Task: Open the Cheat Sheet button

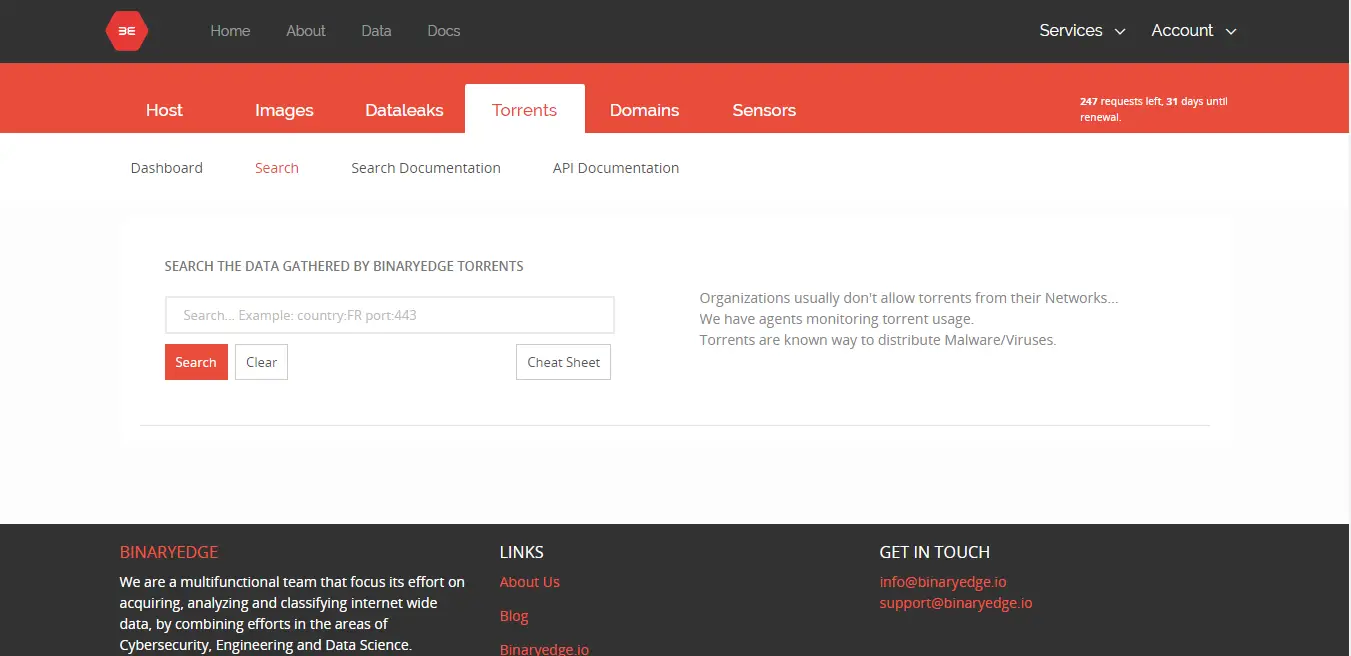Action: click(563, 362)
